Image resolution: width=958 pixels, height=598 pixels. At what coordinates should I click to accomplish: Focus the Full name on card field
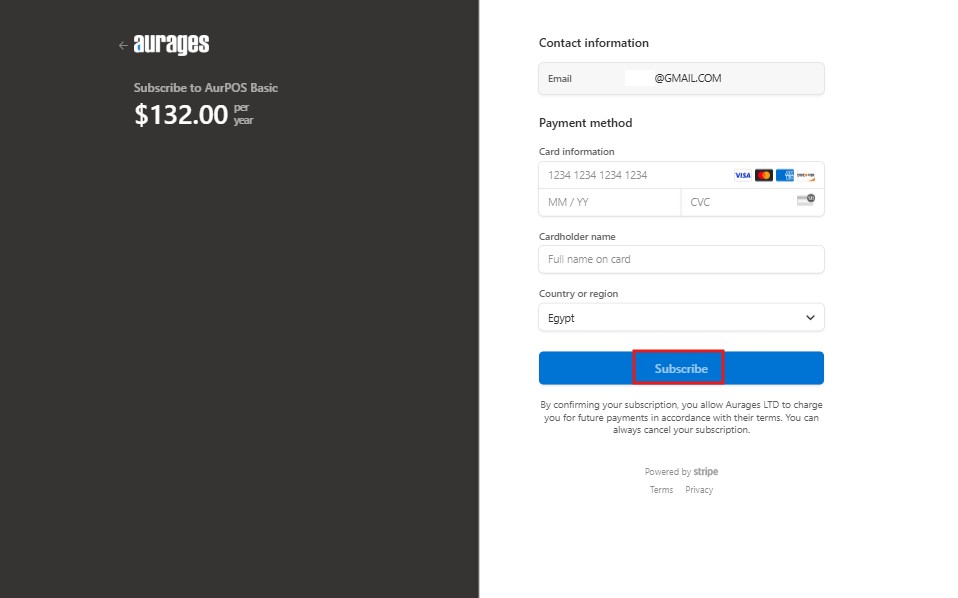point(681,260)
